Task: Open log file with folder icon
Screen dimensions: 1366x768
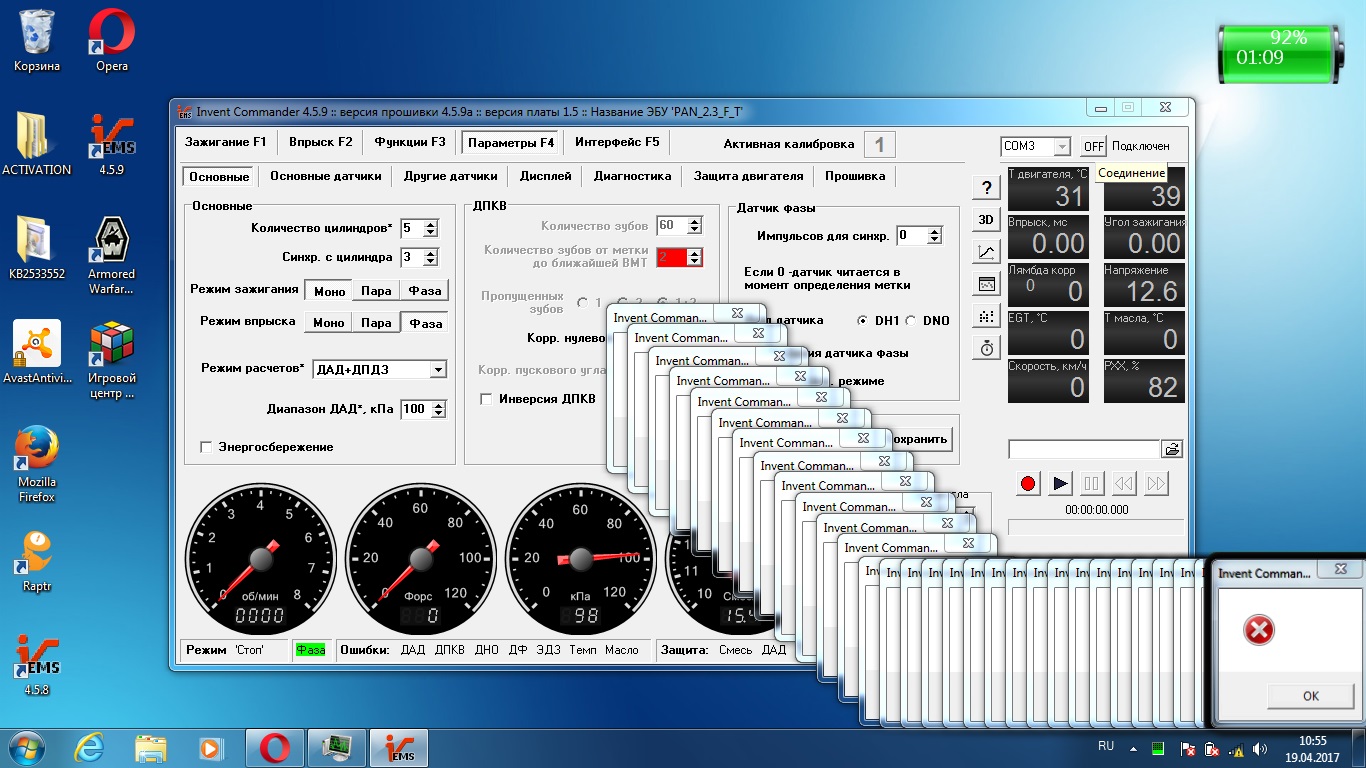Action: click(1172, 450)
